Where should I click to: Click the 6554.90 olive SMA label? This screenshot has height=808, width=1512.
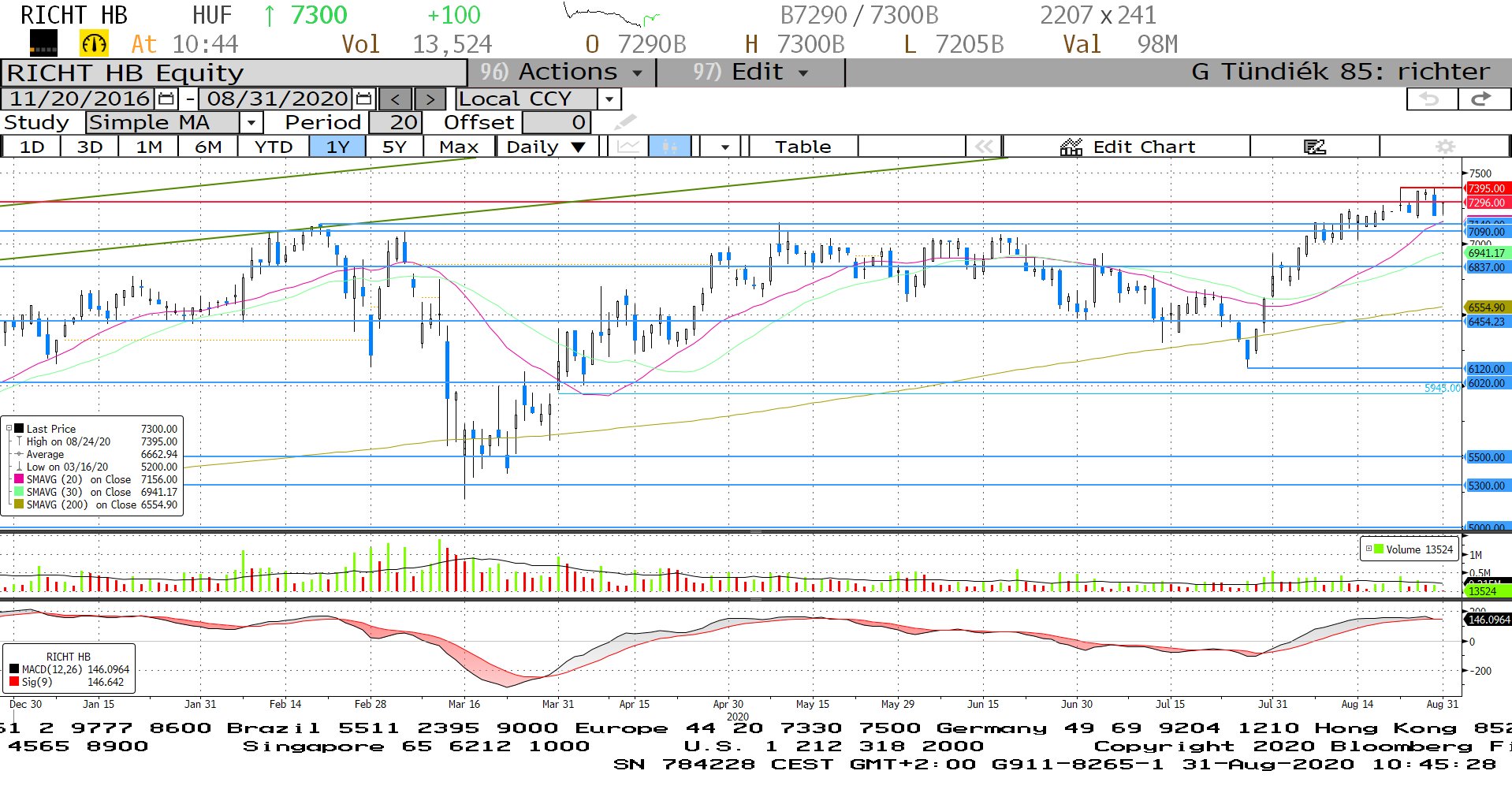pyautogui.click(x=1487, y=307)
